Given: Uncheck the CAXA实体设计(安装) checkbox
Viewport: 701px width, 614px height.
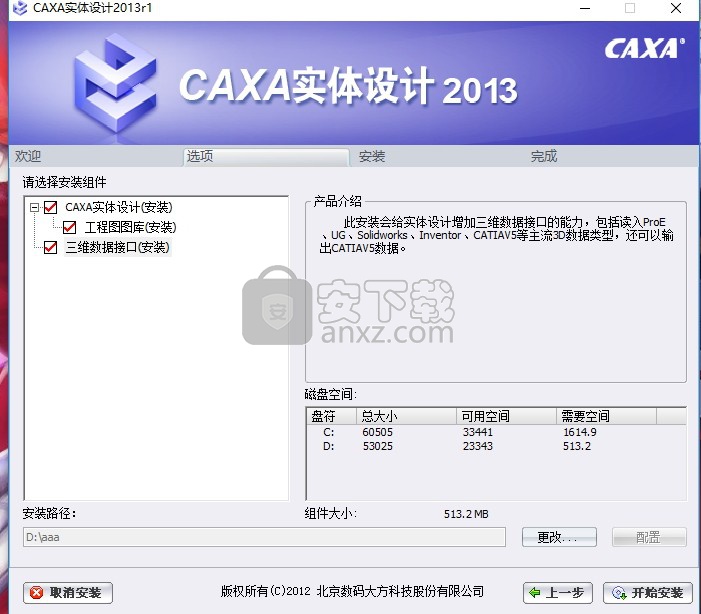Looking at the screenshot, I should click(51, 207).
